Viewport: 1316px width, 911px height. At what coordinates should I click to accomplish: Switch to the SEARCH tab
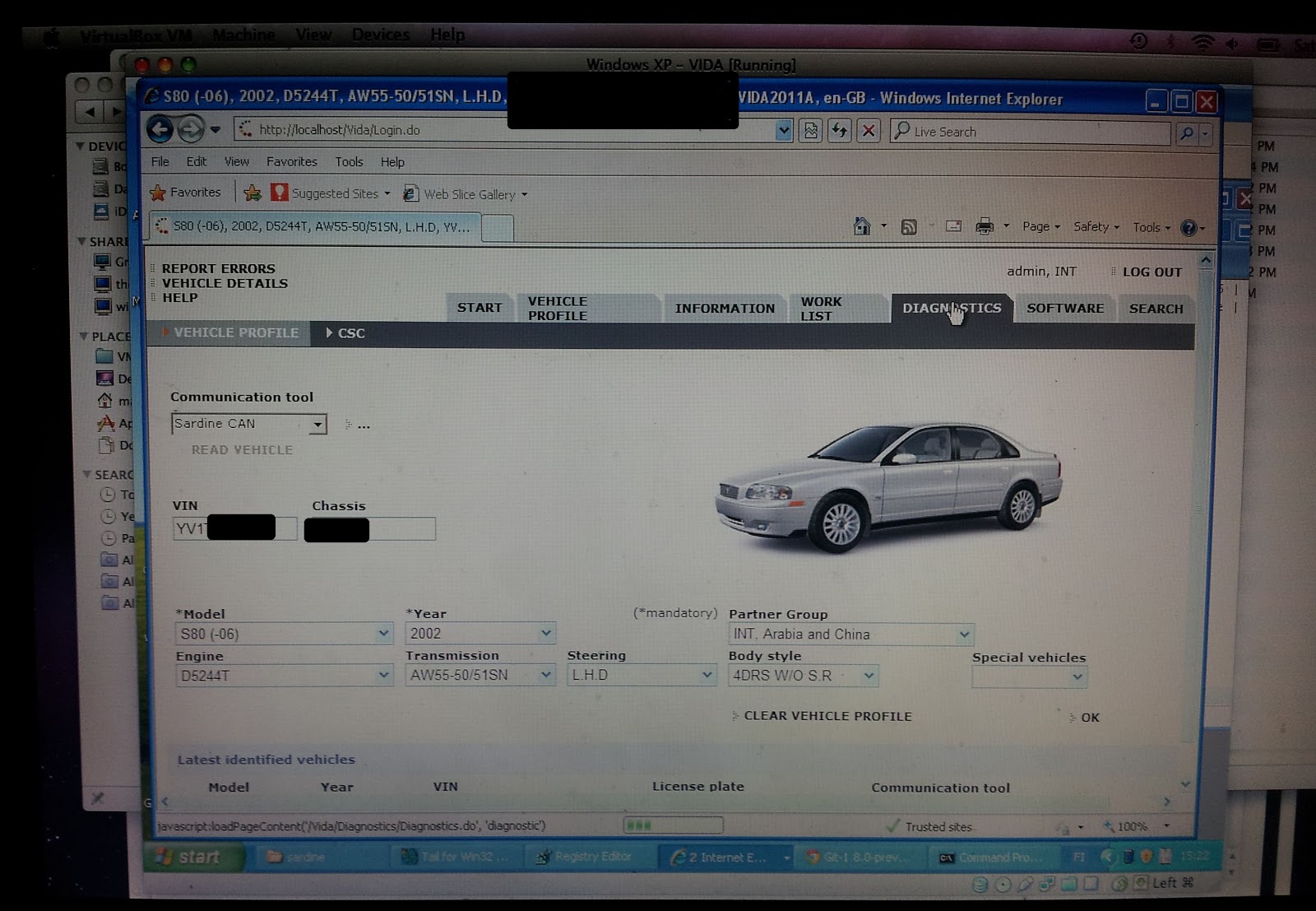[x=1156, y=309]
